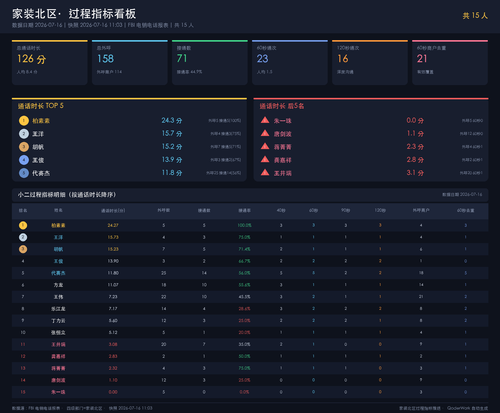This screenshot has height=413, width=500.
Task: Click the 24.3 分 value in the TOP 5 list
Action: click(x=172, y=120)
